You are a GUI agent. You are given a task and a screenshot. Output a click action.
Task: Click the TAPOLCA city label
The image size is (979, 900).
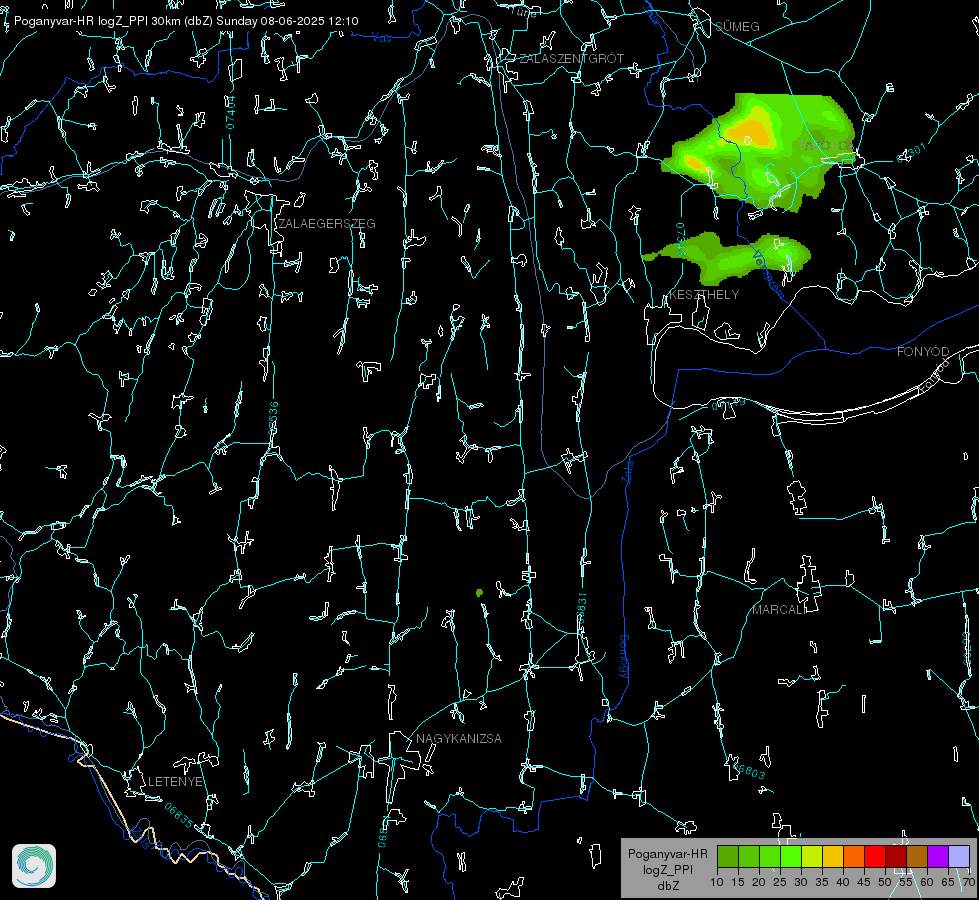(827, 145)
